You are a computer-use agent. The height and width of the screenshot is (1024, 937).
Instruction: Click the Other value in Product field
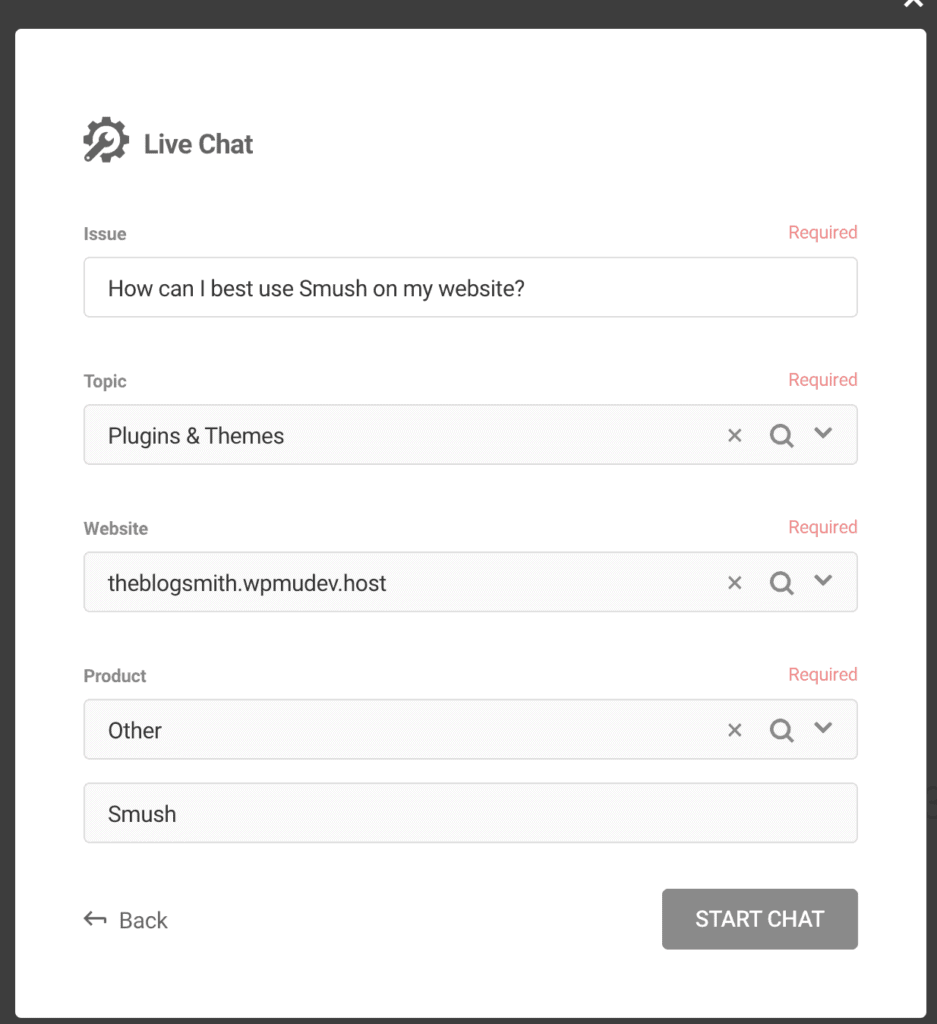click(x=134, y=730)
